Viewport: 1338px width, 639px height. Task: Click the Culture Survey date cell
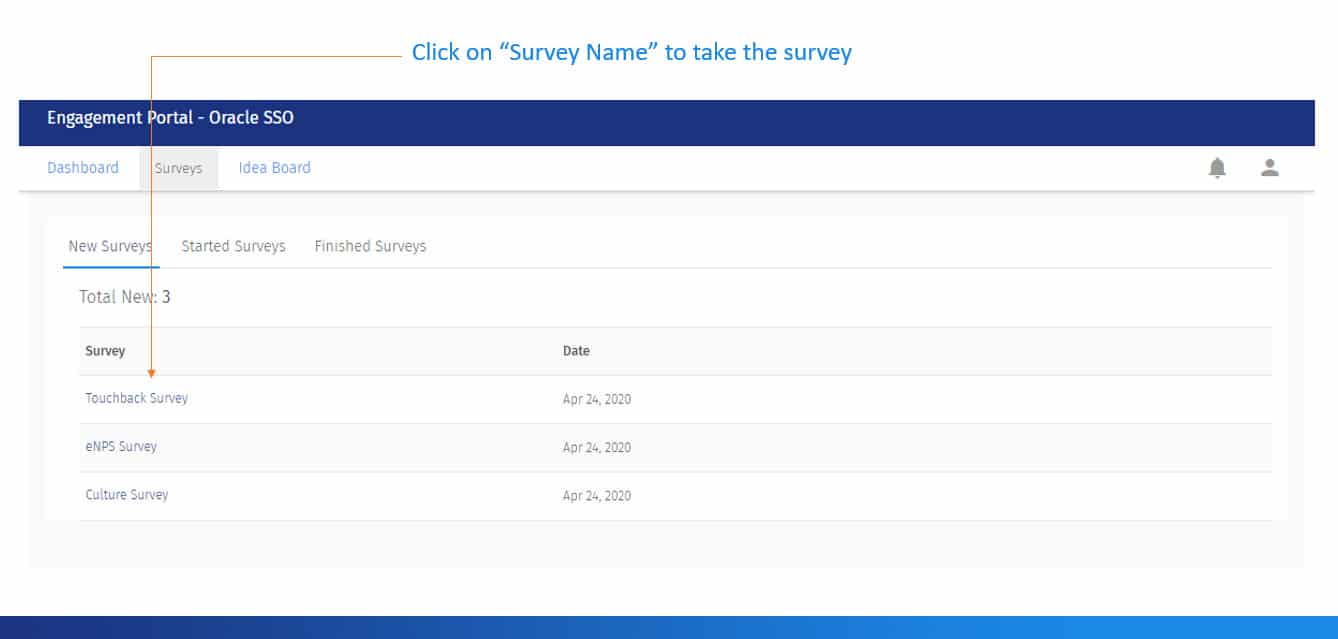pos(597,496)
